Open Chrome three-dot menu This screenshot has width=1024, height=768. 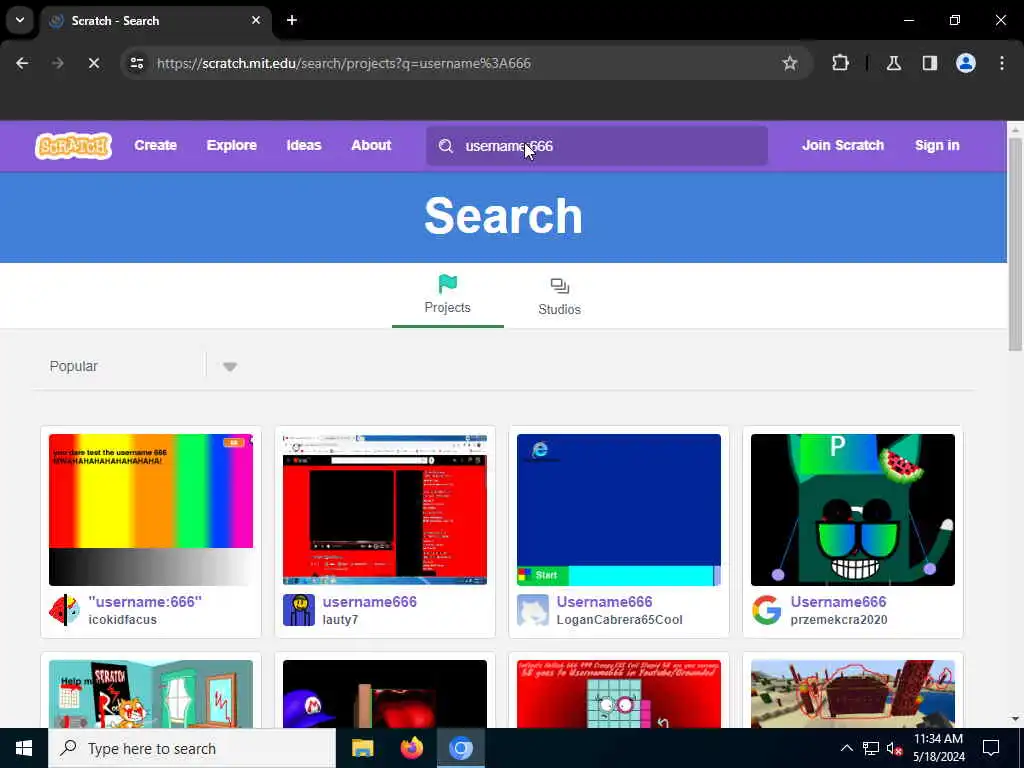click(1002, 63)
